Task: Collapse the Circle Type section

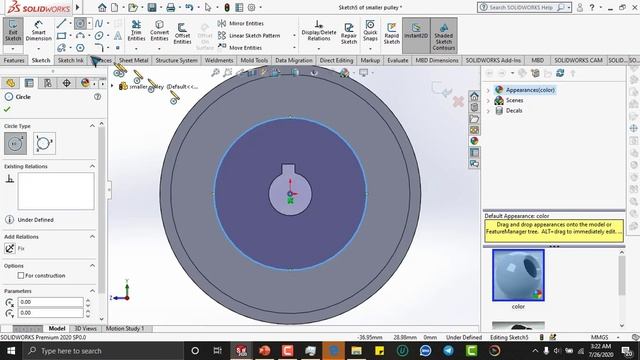Action: tap(92, 126)
